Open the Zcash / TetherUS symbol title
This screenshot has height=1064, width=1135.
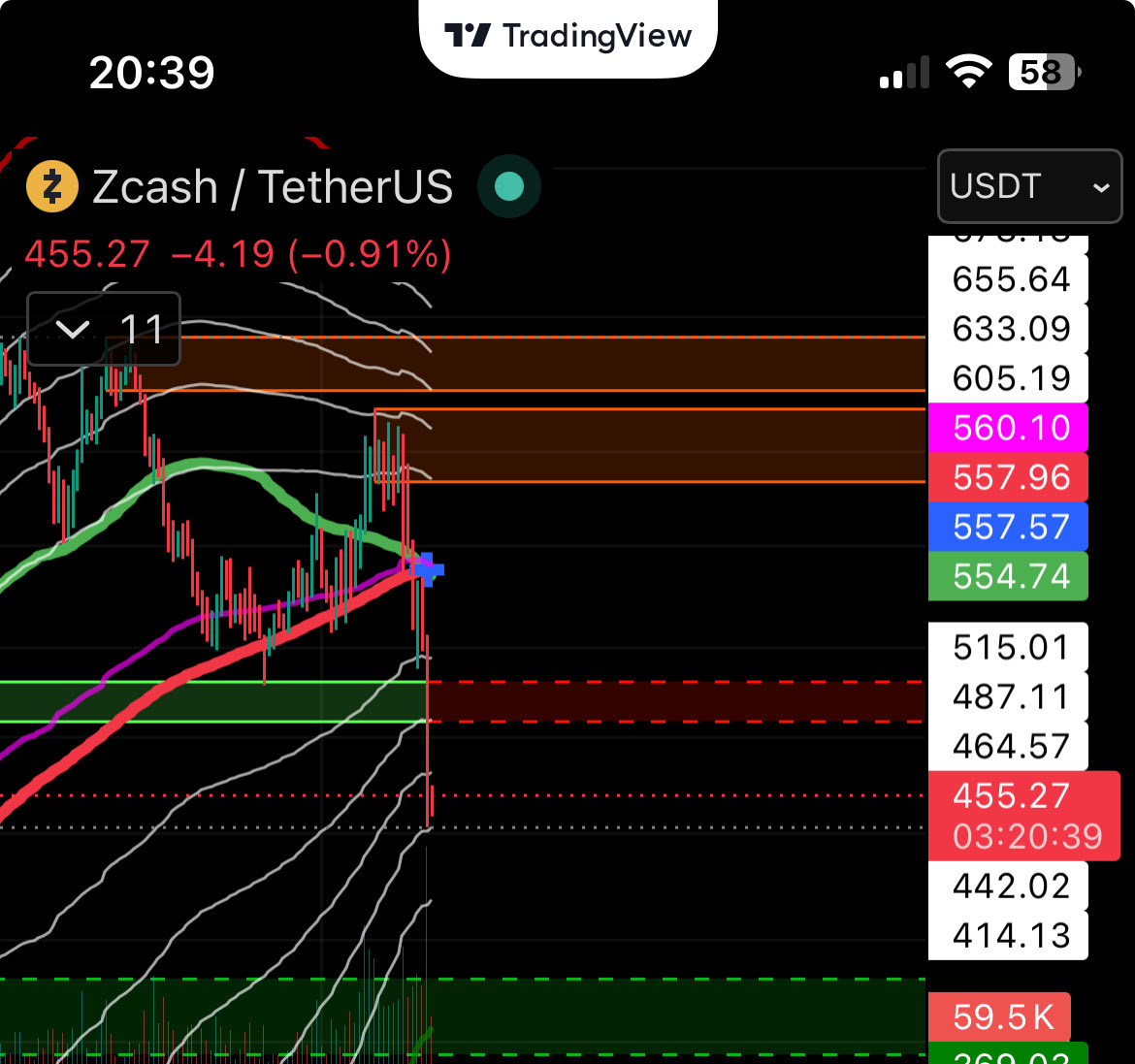tap(273, 187)
